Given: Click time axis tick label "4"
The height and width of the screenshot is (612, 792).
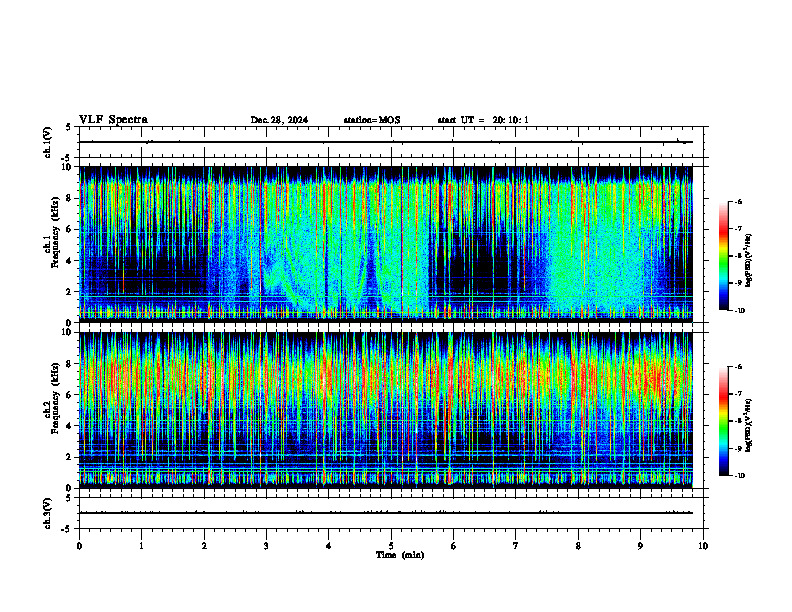Looking at the screenshot, I should [329, 546].
